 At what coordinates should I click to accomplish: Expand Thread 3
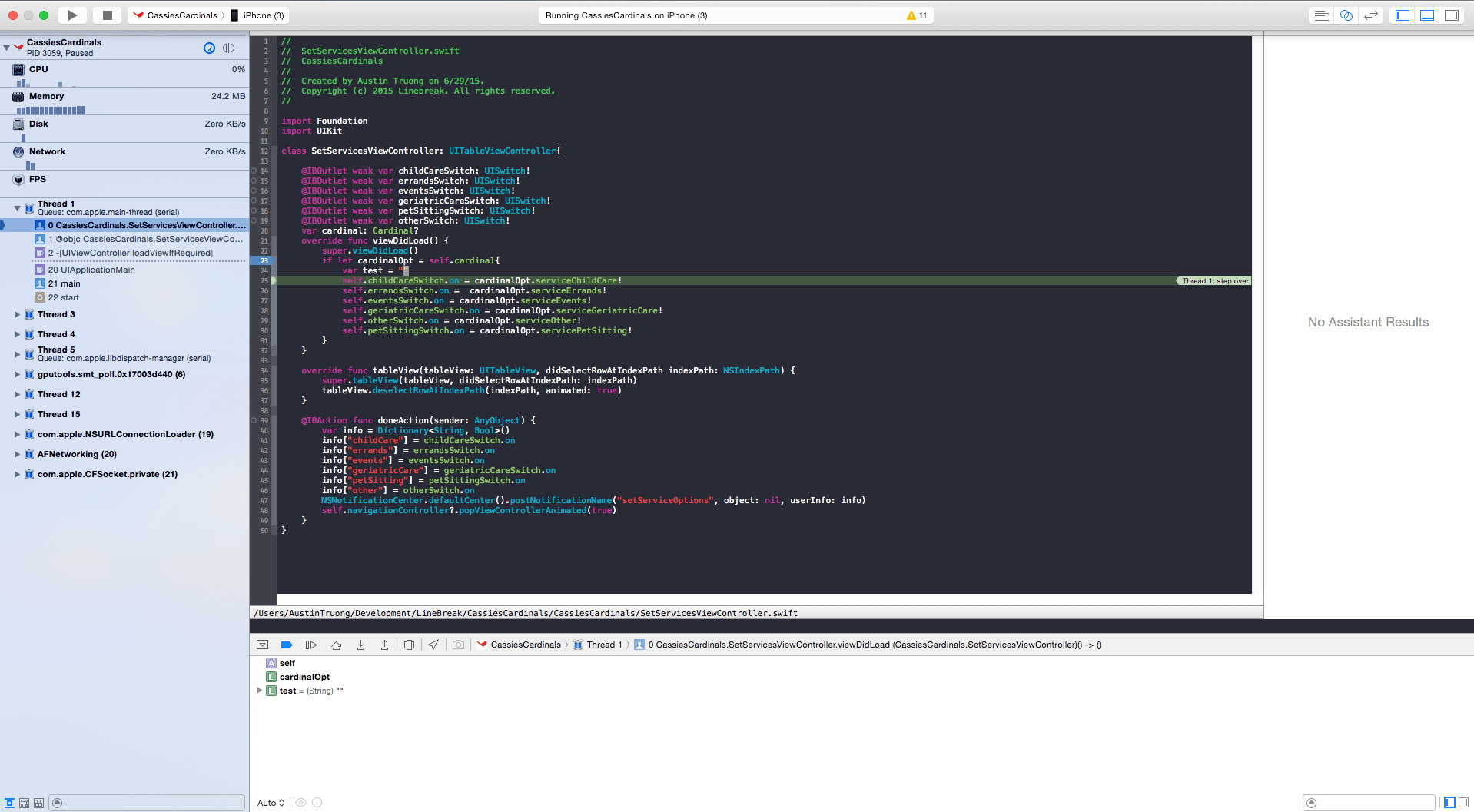(x=18, y=314)
